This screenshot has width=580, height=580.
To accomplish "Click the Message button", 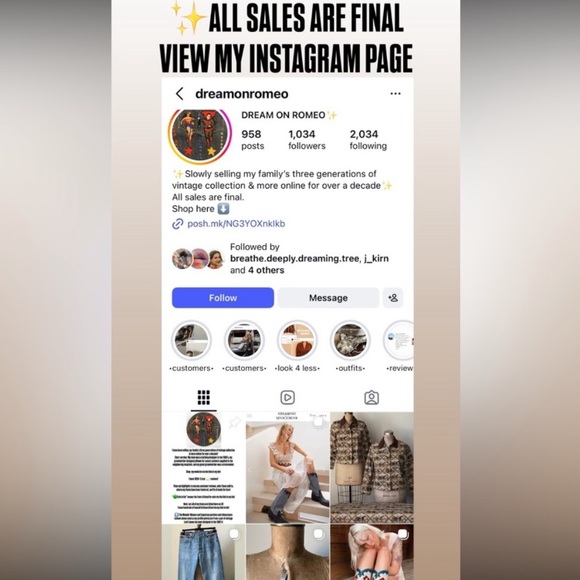I will (328, 297).
